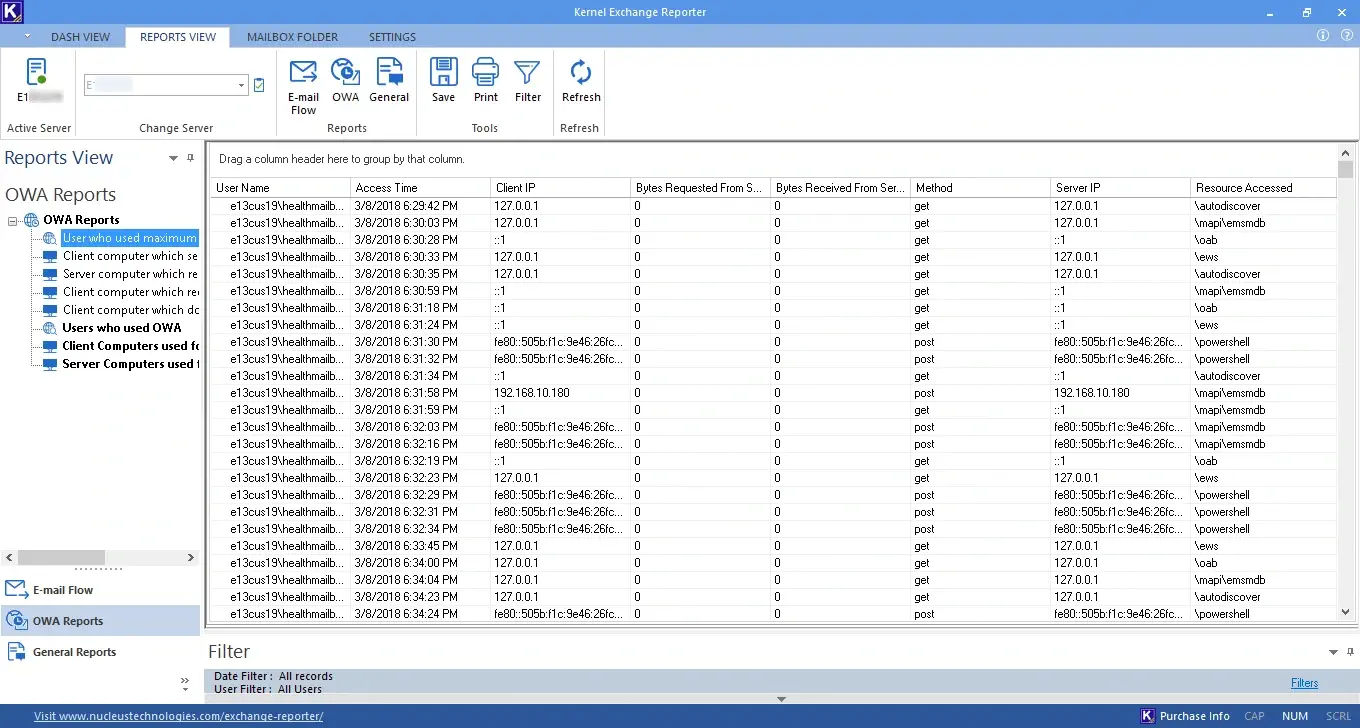Select 'Client Computers used f' report

point(130,346)
